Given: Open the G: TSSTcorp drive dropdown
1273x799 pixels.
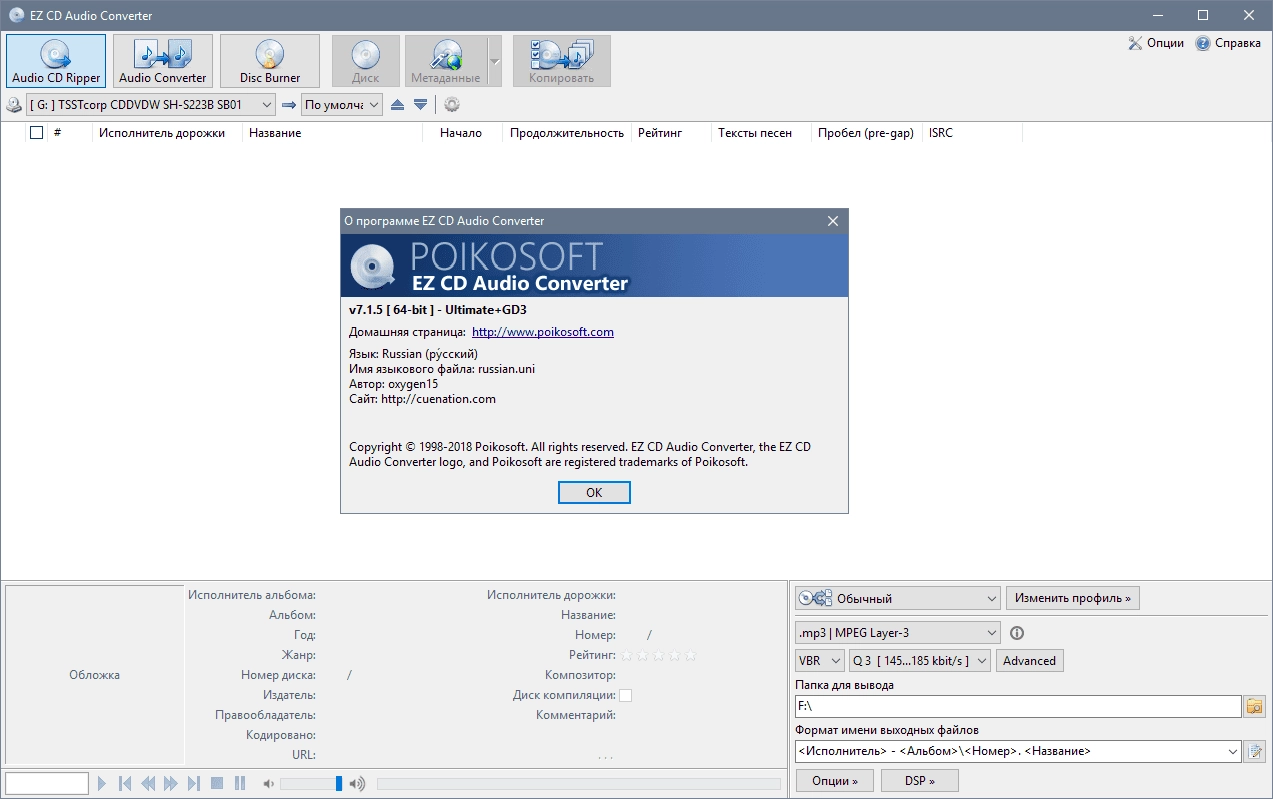Looking at the screenshot, I should coord(151,104).
